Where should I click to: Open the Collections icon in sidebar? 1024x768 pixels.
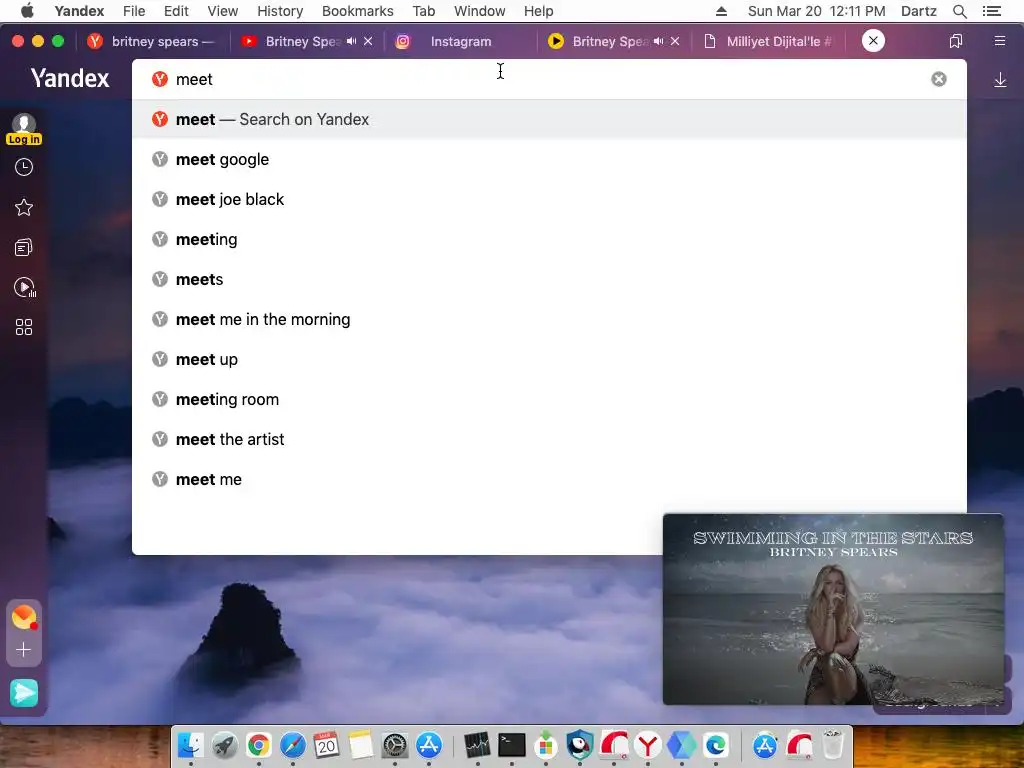(x=24, y=248)
